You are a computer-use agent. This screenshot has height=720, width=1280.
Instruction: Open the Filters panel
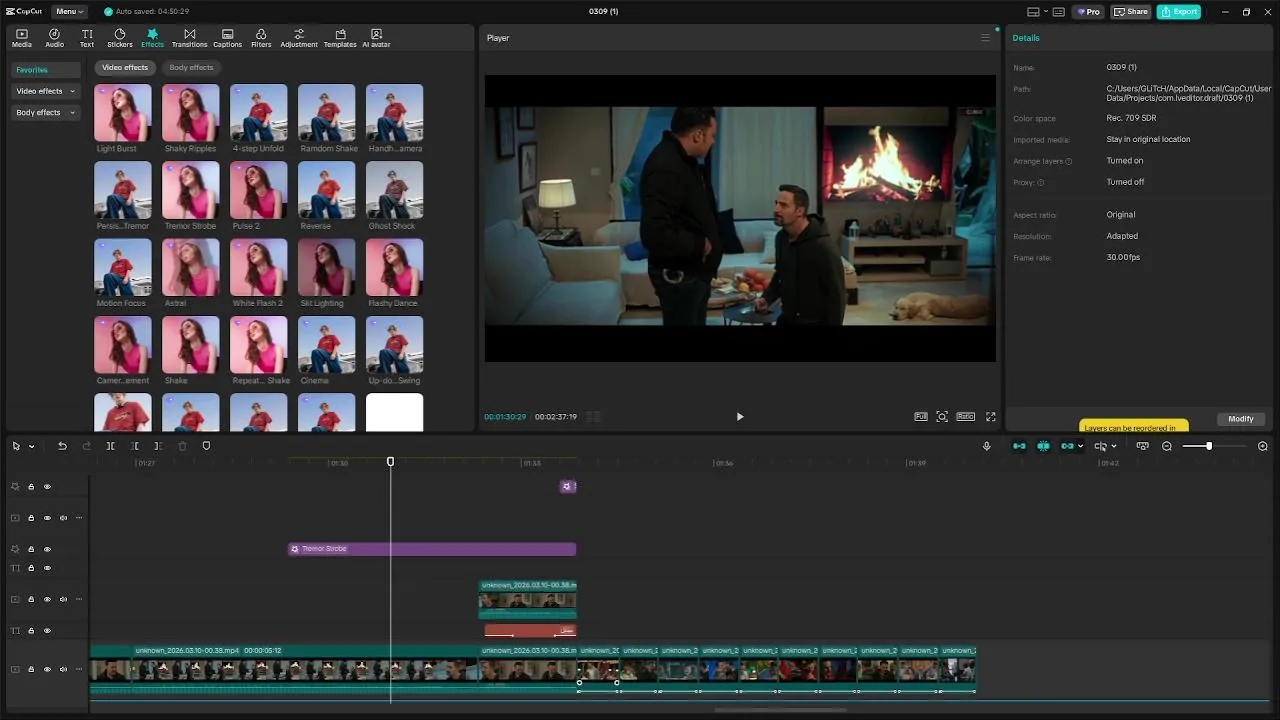pyautogui.click(x=261, y=38)
